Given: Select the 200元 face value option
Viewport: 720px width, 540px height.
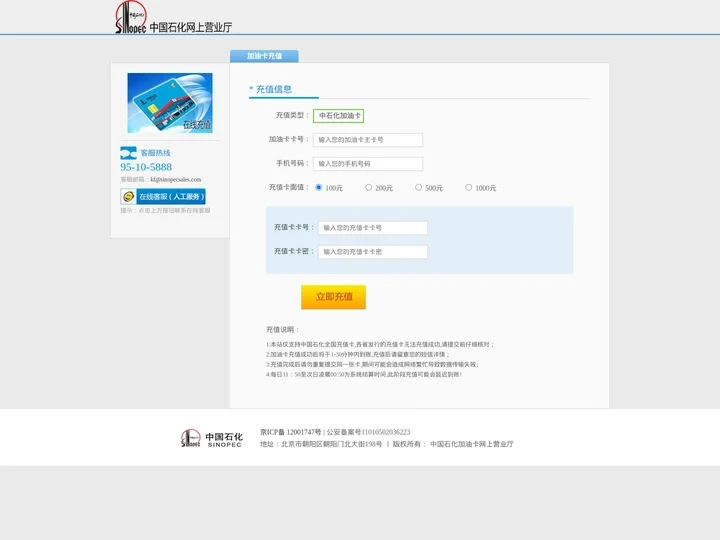Looking at the screenshot, I should point(368,187).
